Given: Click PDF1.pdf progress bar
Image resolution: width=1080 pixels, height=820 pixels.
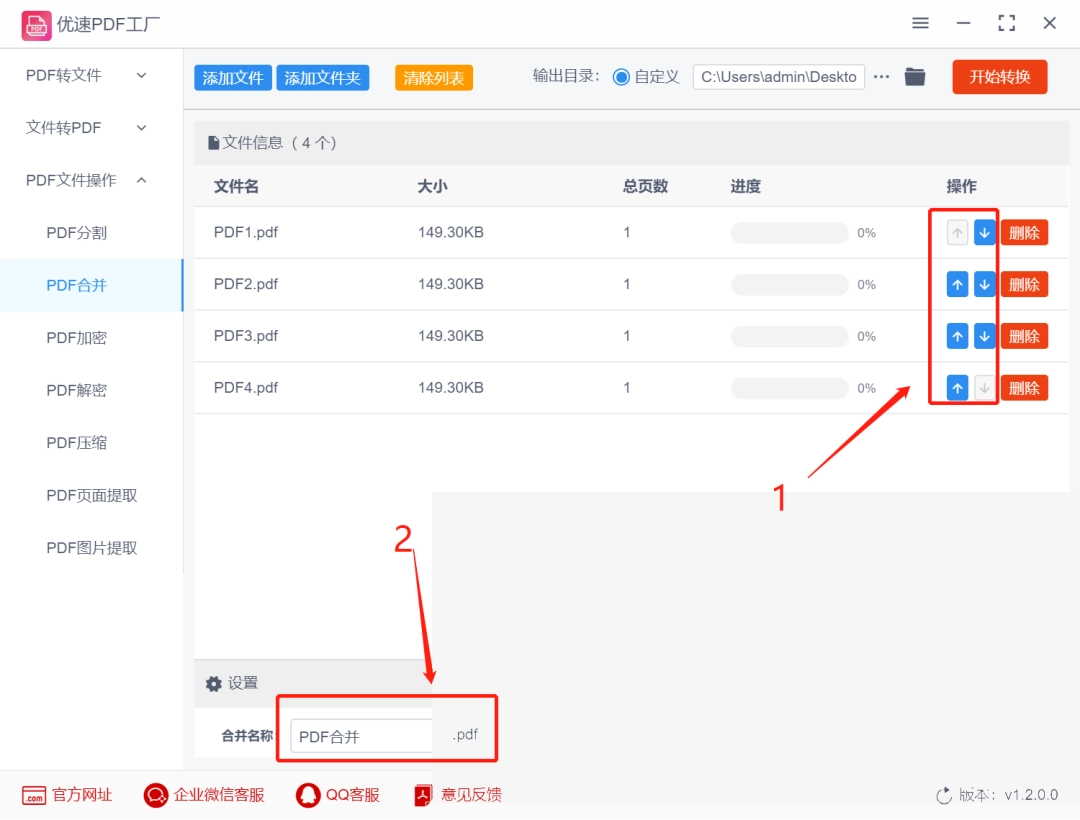Looking at the screenshot, I should [x=789, y=233].
